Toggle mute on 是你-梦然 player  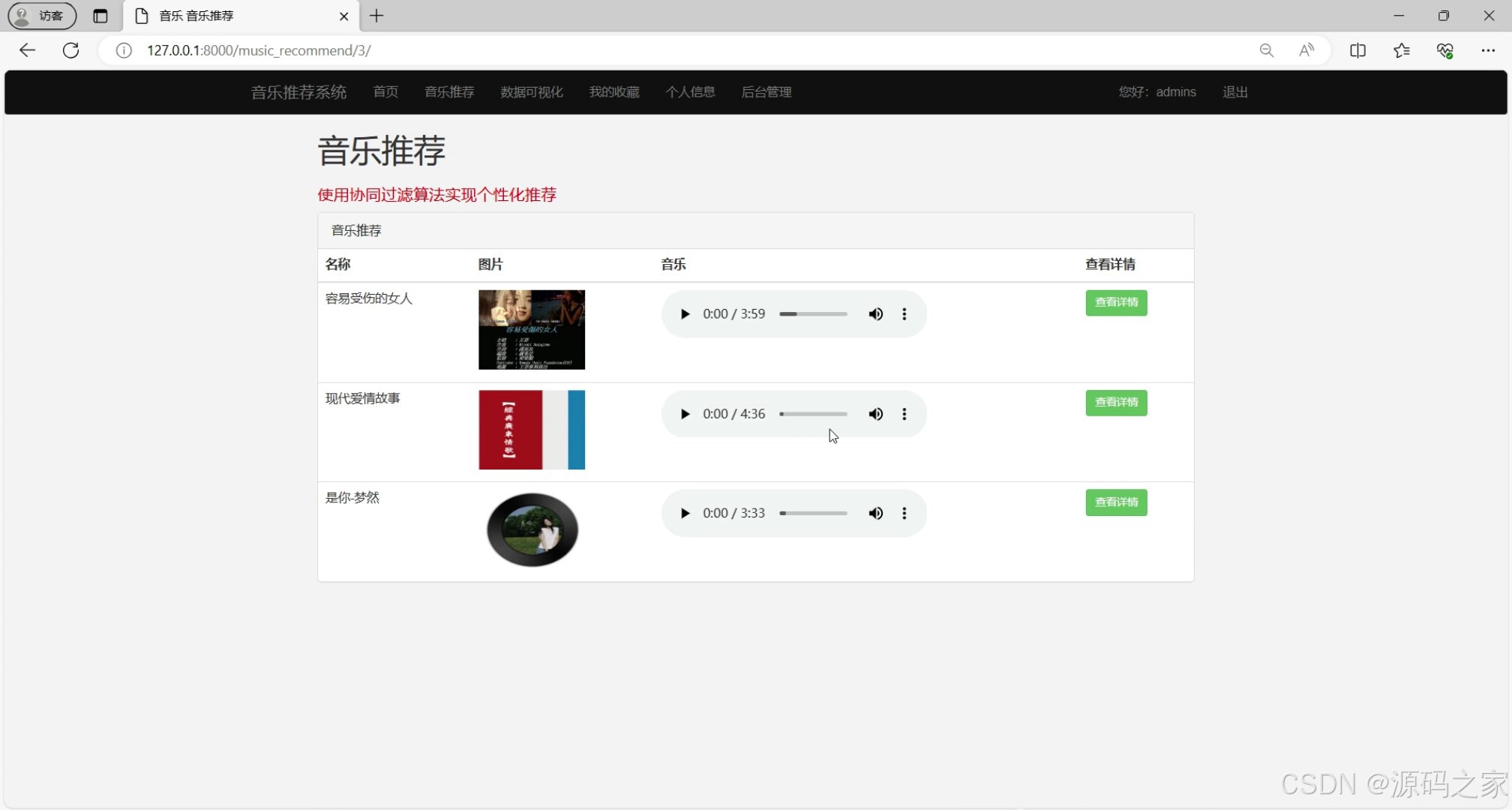point(875,514)
